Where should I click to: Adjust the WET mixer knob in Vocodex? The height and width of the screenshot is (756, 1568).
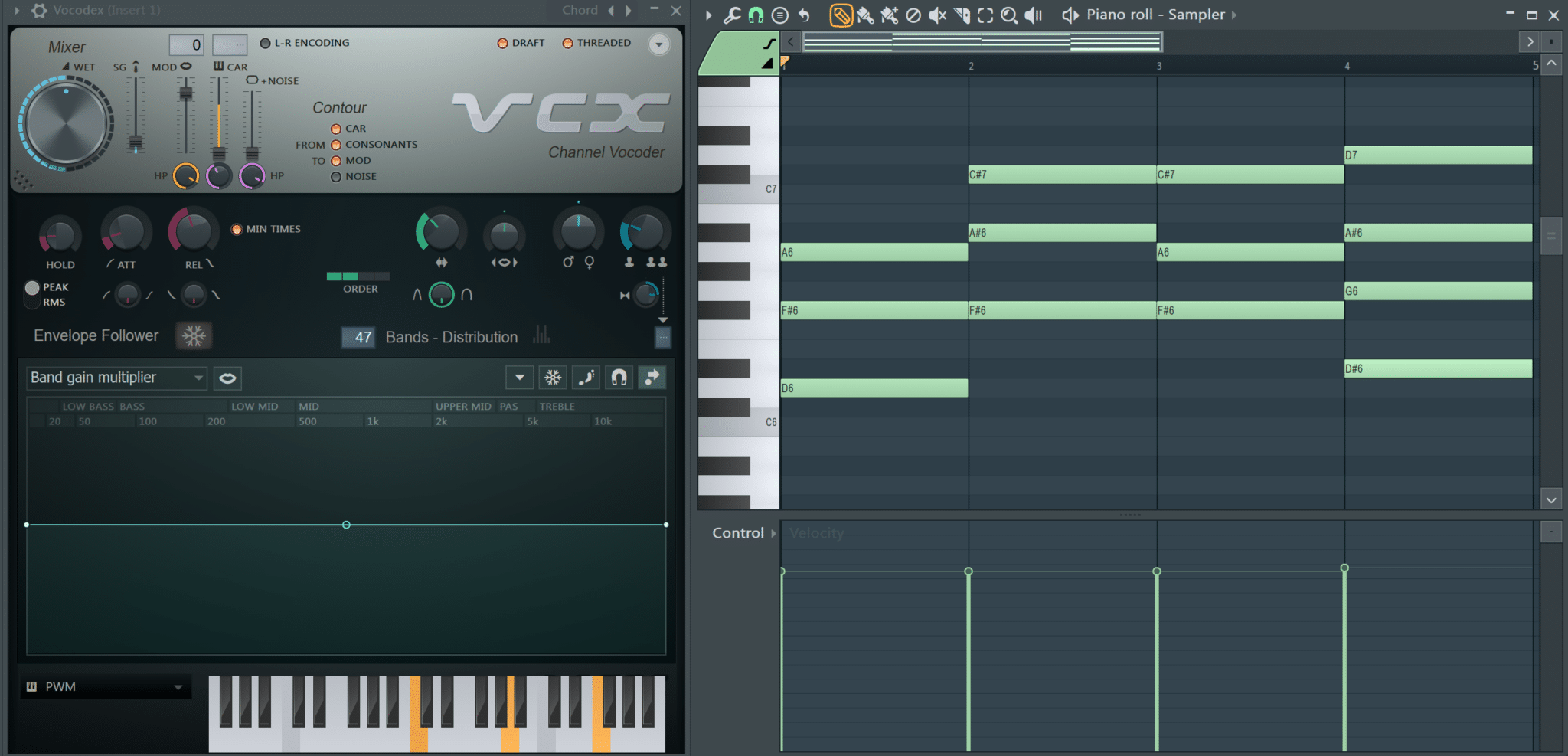click(x=66, y=123)
